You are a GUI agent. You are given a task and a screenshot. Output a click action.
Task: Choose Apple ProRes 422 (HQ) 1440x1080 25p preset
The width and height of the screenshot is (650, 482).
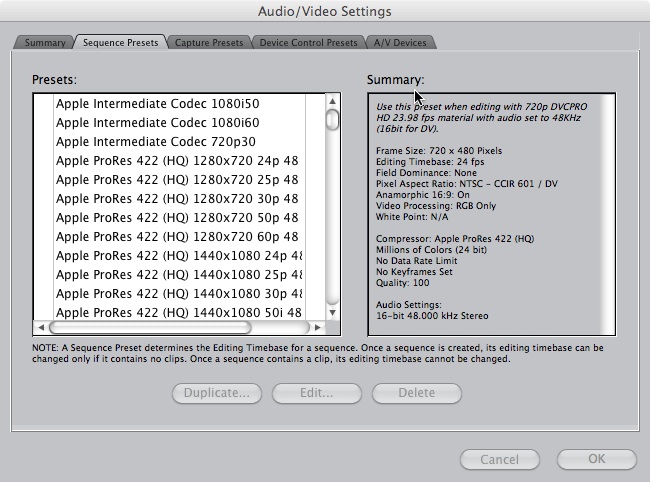[x=178, y=275]
